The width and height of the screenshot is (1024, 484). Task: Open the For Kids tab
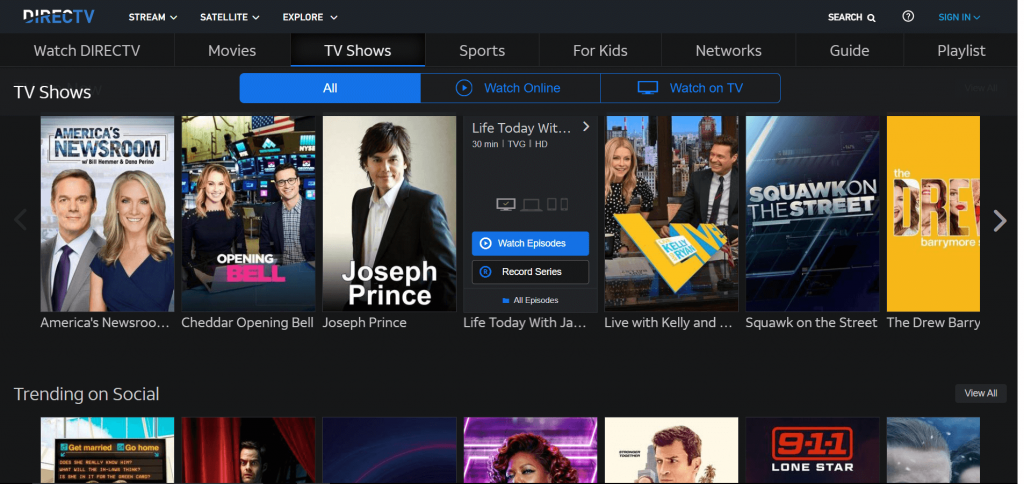(600, 50)
